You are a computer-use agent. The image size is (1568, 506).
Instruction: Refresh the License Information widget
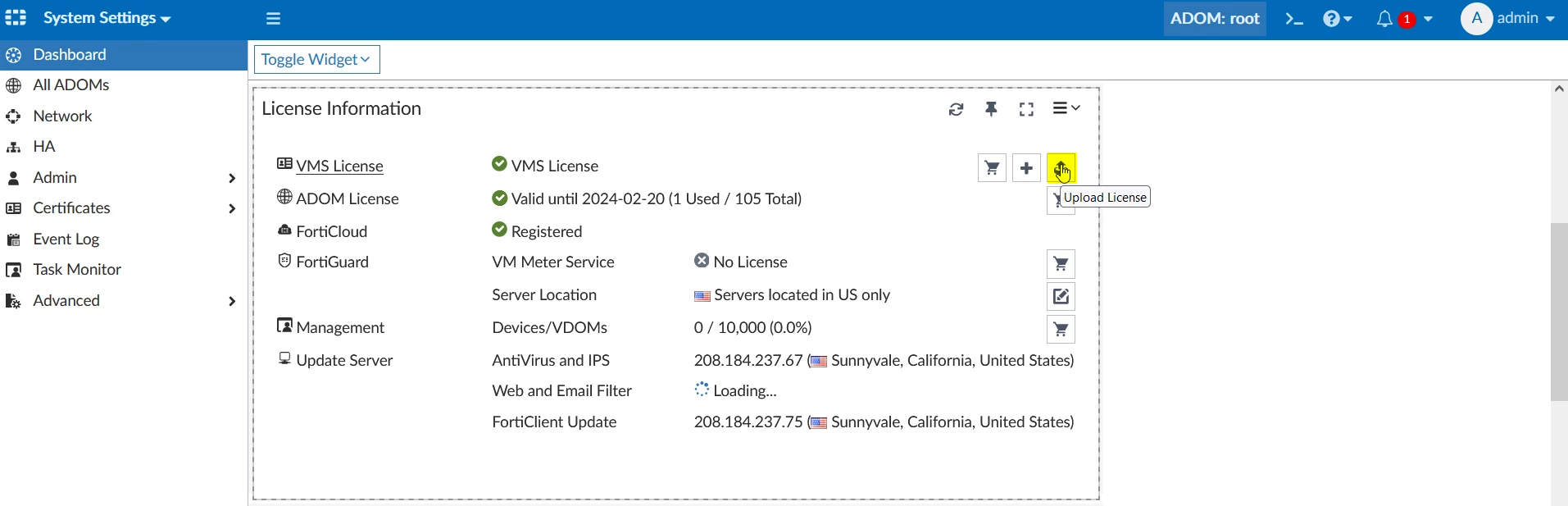coord(956,109)
